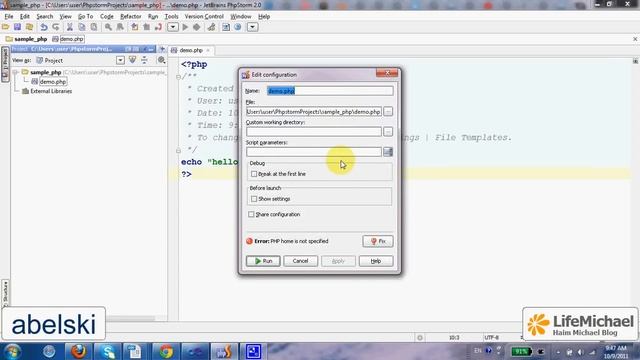Viewport: 640px width, 360px height.
Task: Open the View as Project dropdown
Action: [120, 60]
